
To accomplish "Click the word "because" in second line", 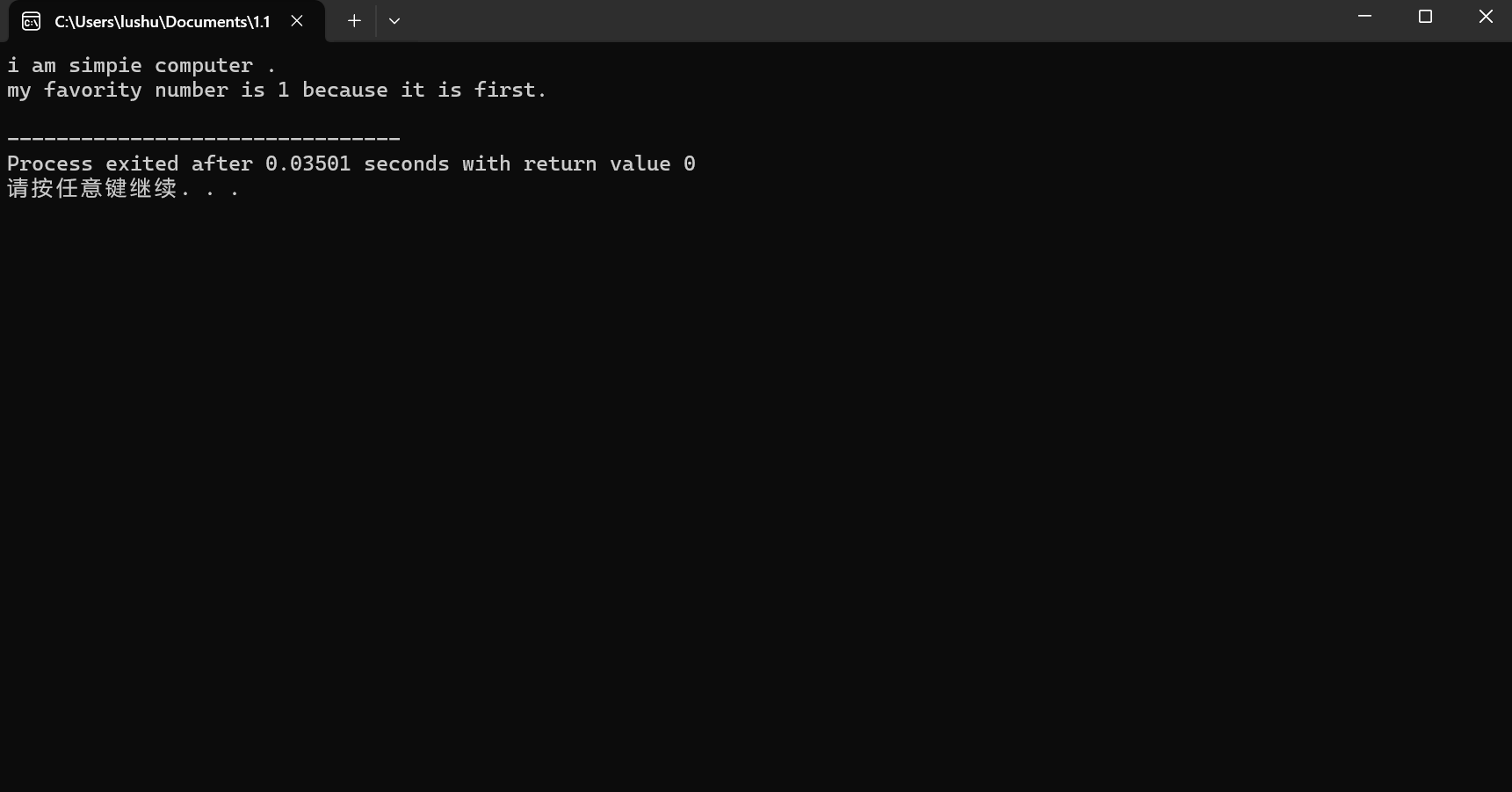I will [345, 90].
